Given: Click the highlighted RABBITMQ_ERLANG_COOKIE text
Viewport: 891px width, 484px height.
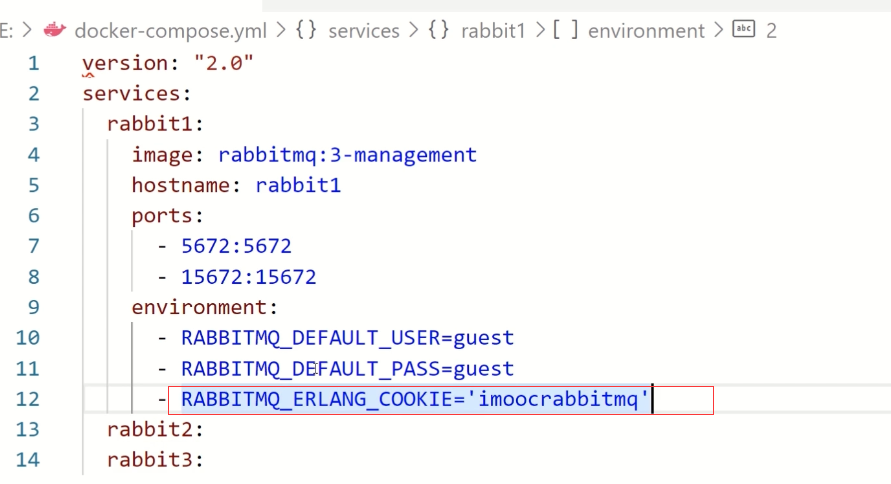Looking at the screenshot, I should point(415,400).
